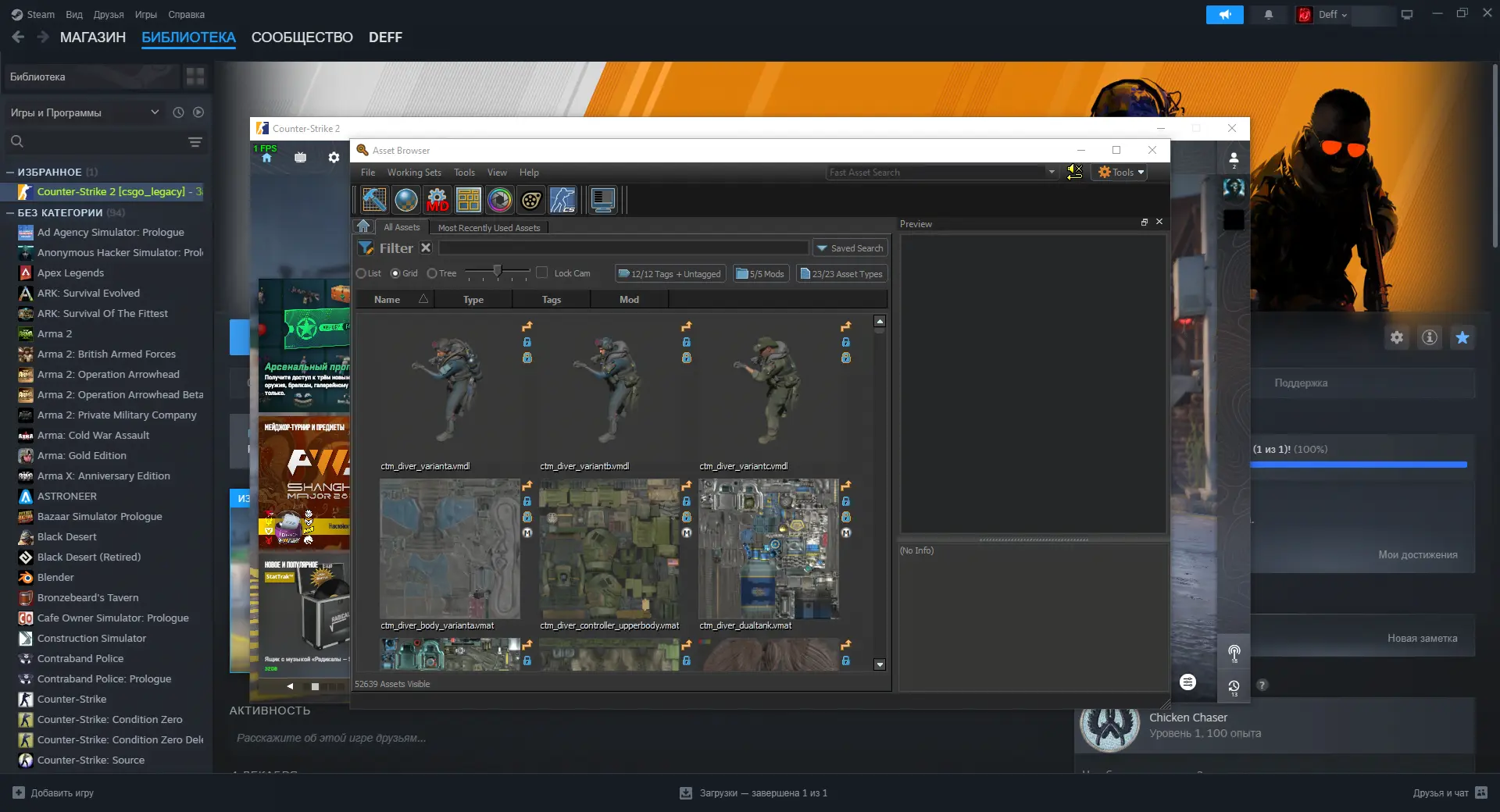The image size is (1500, 812).
Task: Open the Поддержка link on game page
Action: [1301, 383]
